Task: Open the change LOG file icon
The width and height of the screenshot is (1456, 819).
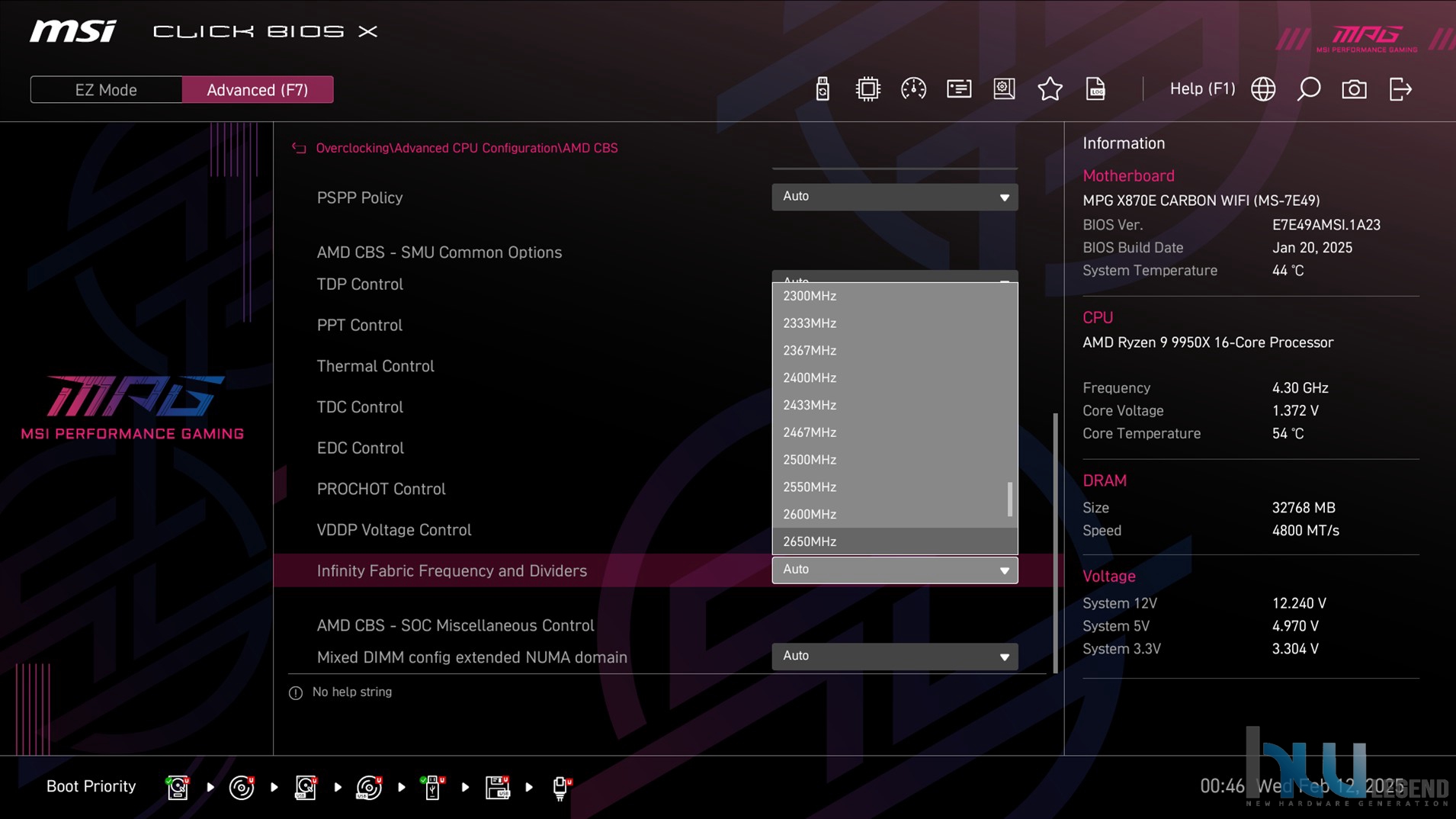Action: coord(1095,89)
